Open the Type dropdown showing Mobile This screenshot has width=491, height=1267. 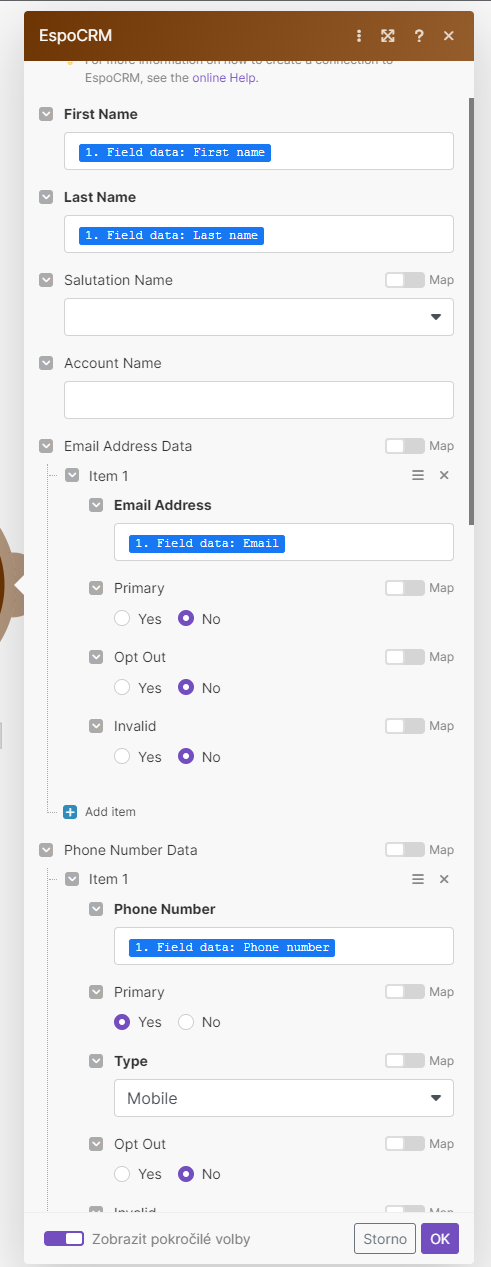(x=284, y=1098)
